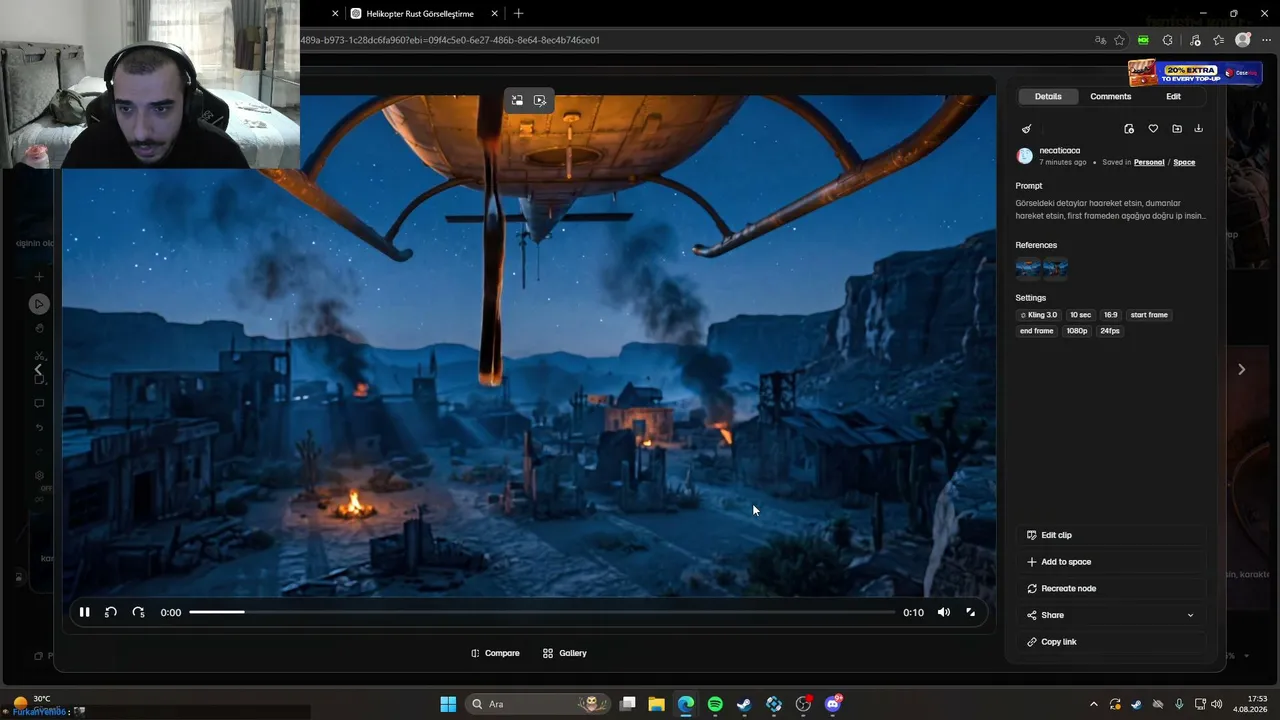Switch to the Comments tab
This screenshot has width=1280, height=720.
tap(1110, 96)
